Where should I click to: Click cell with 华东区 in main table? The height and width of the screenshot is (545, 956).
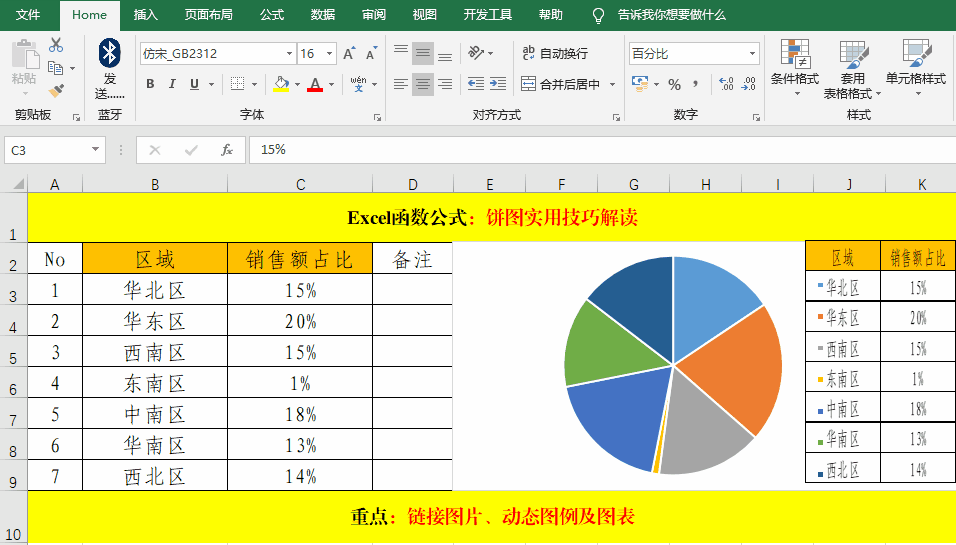click(x=155, y=321)
